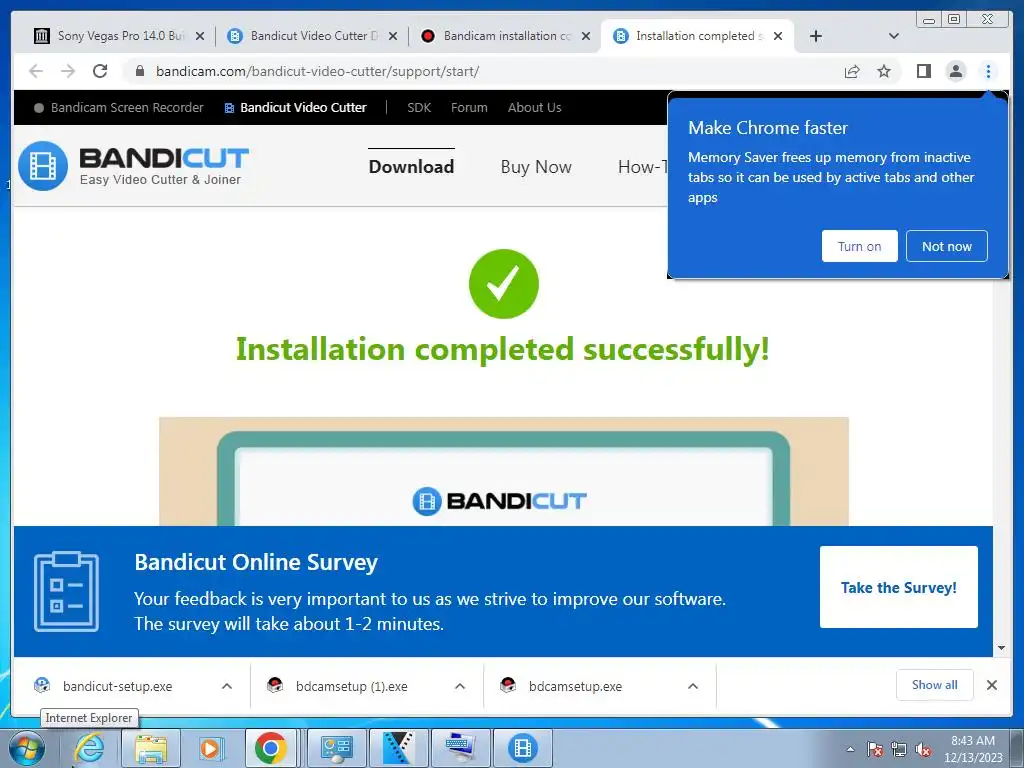Open the Buy Now menu item

pos(536,167)
